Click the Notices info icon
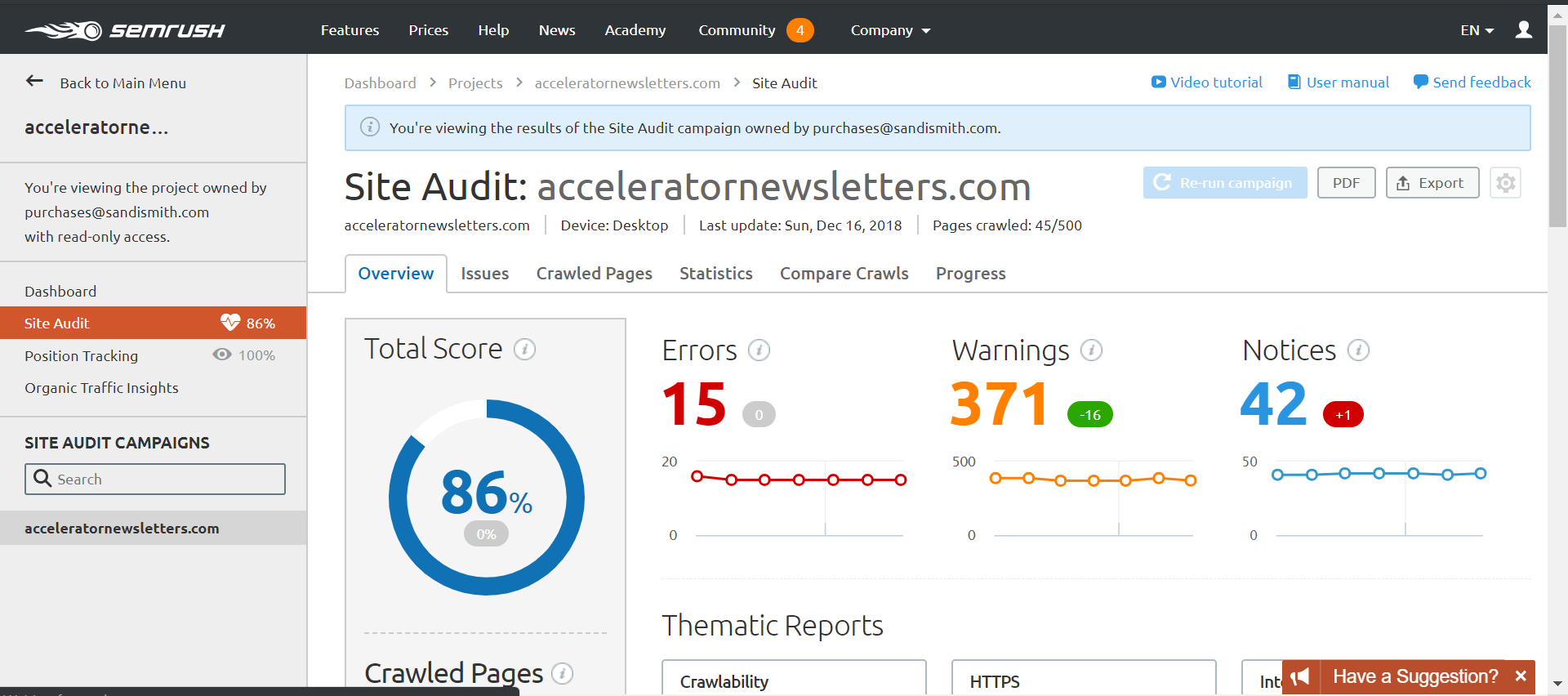Image resolution: width=1568 pixels, height=696 pixels. (1359, 350)
